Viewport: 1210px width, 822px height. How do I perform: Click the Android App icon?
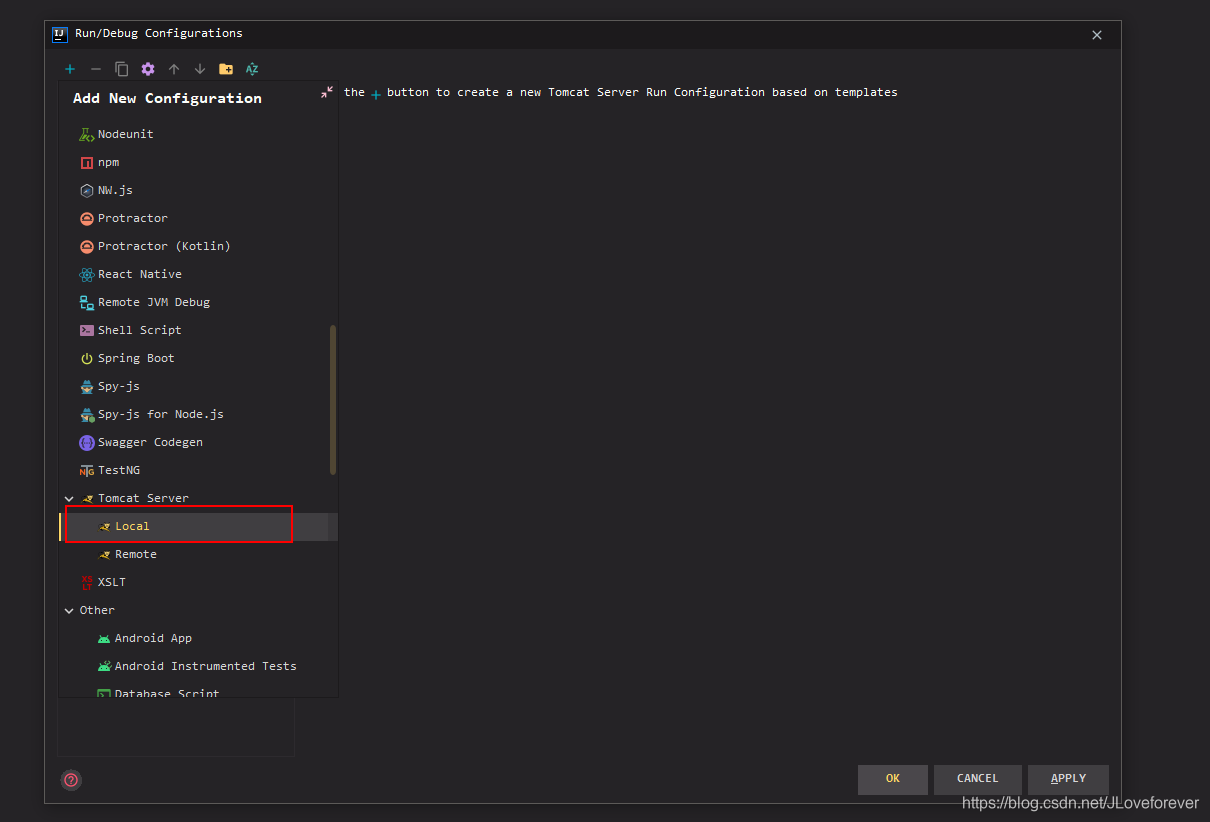point(104,638)
